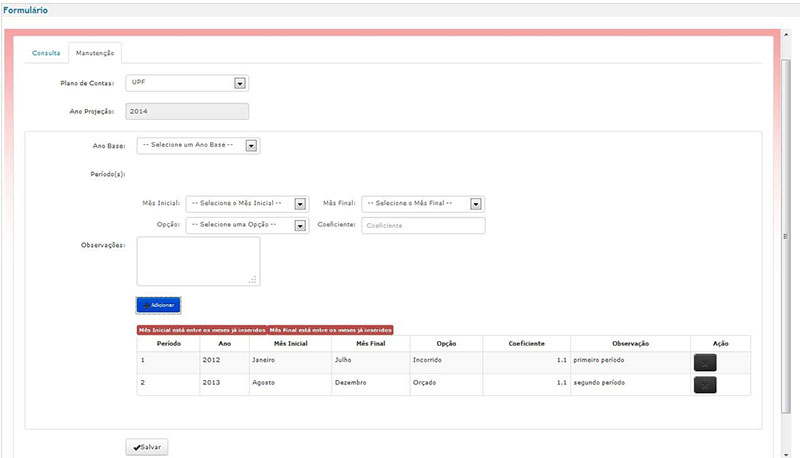Click the Adicionar button
Viewport: 800px width, 458px height.
coord(158,305)
